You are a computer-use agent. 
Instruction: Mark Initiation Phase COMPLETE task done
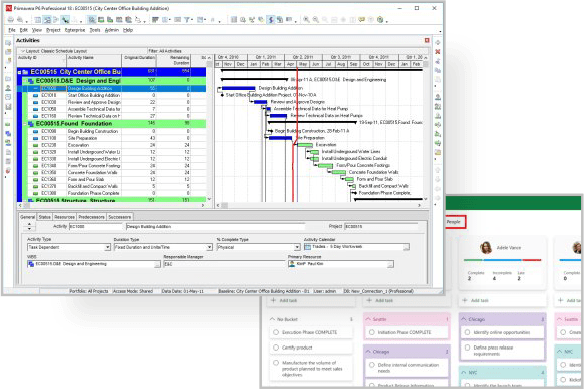(x=372, y=332)
